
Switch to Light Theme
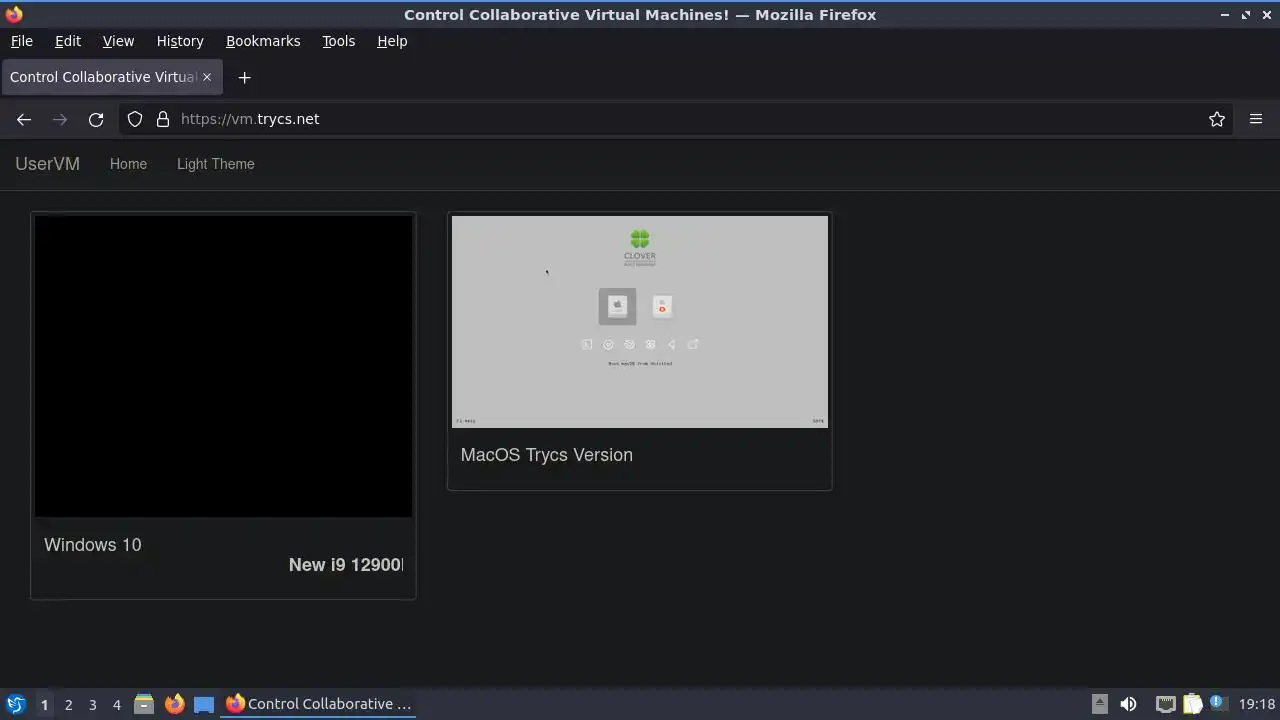[216, 164]
